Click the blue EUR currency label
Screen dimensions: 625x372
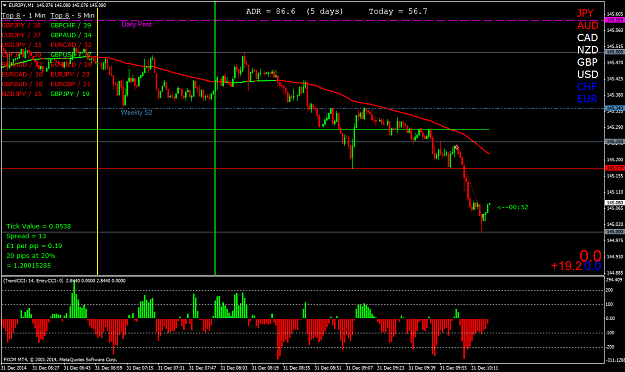click(587, 99)
